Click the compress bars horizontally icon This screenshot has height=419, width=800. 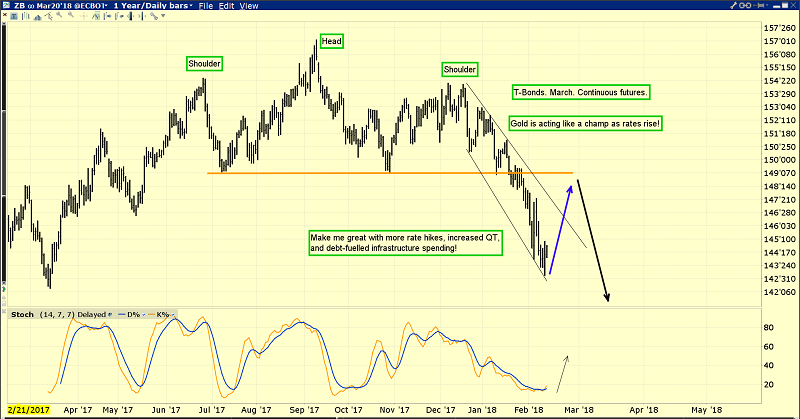[131, 16]
